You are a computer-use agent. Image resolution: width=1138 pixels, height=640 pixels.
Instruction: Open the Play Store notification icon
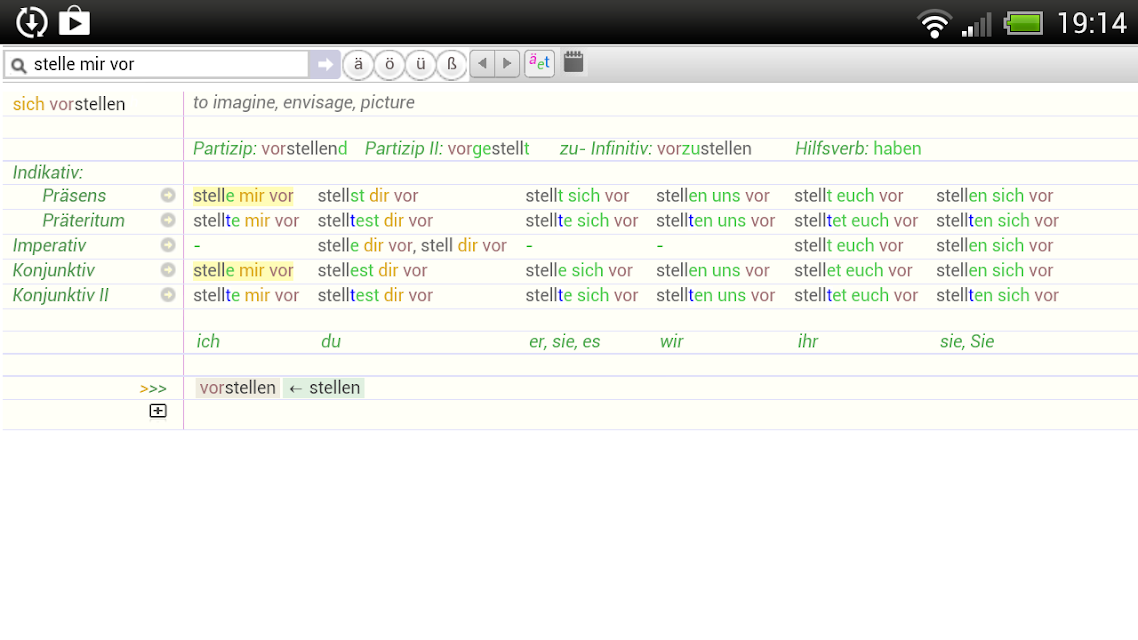74,22
